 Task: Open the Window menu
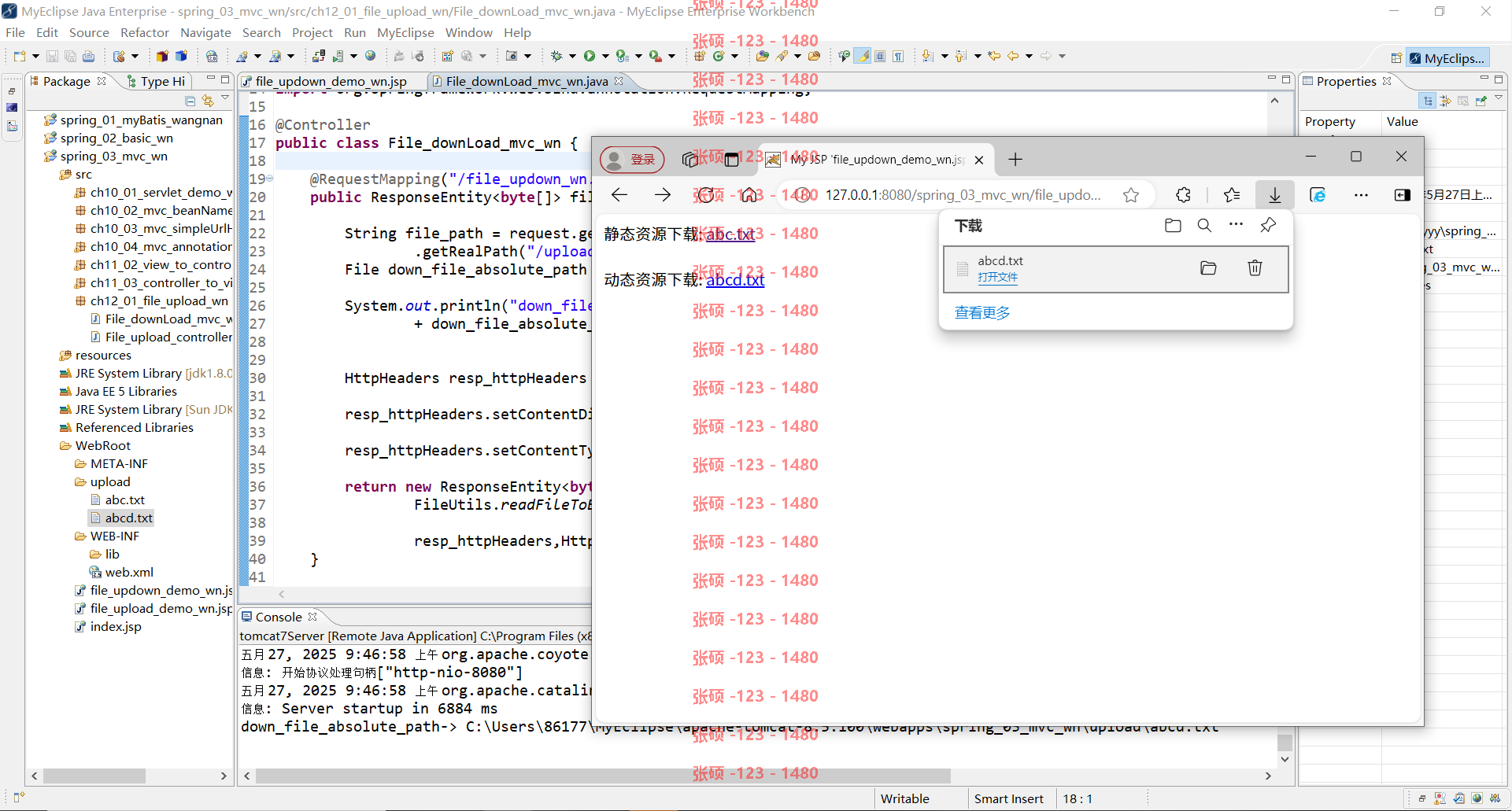point(468,32)
